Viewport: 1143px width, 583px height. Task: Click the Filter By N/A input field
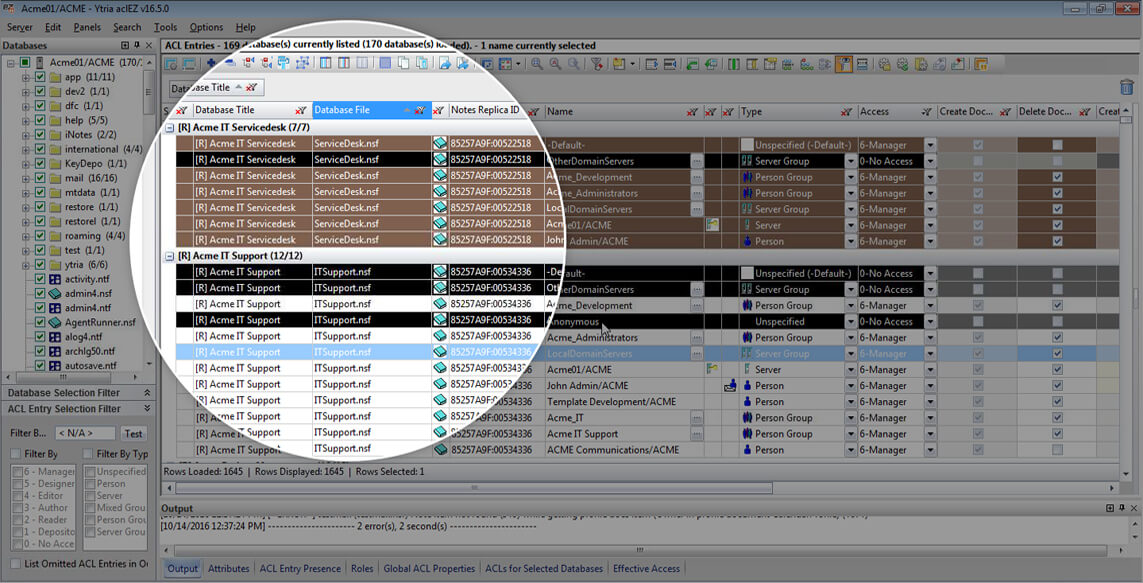(x=85, y=433)
